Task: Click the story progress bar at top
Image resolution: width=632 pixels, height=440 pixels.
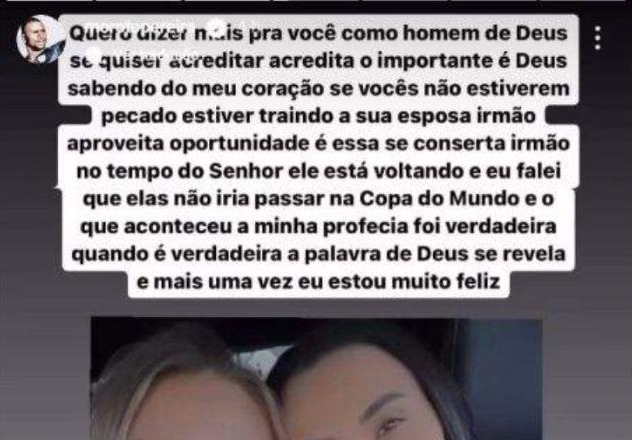Action: click(x=316, y=1)
